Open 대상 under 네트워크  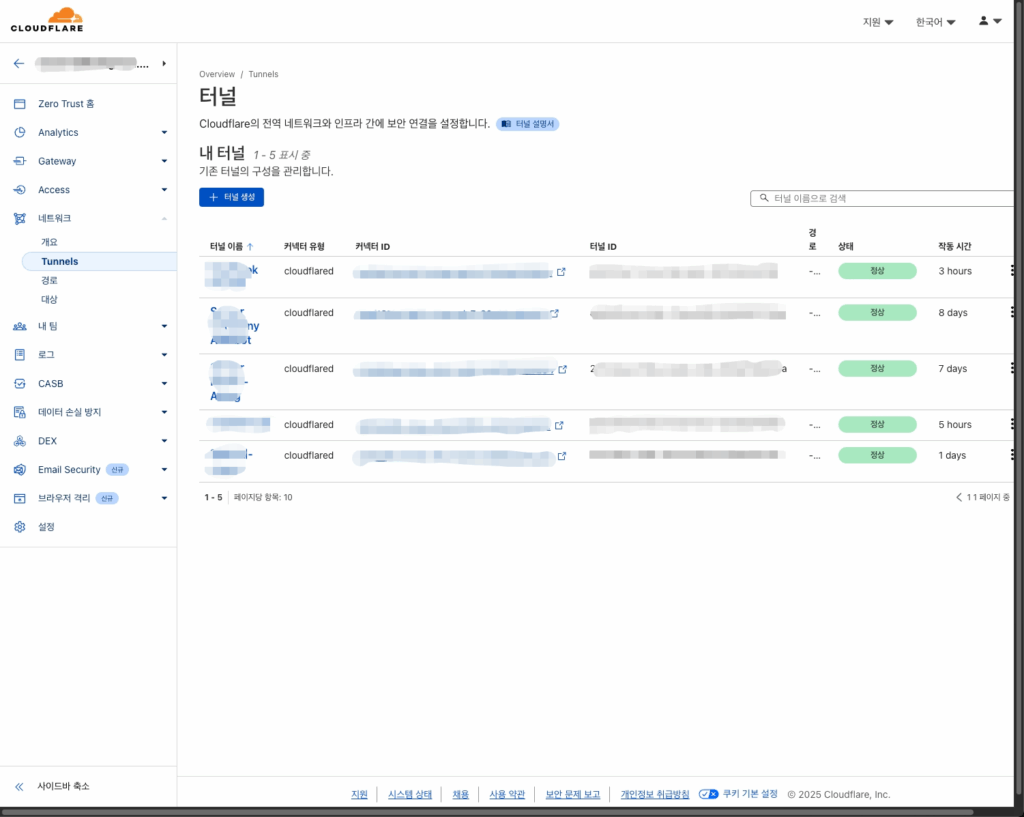point(50,299)
